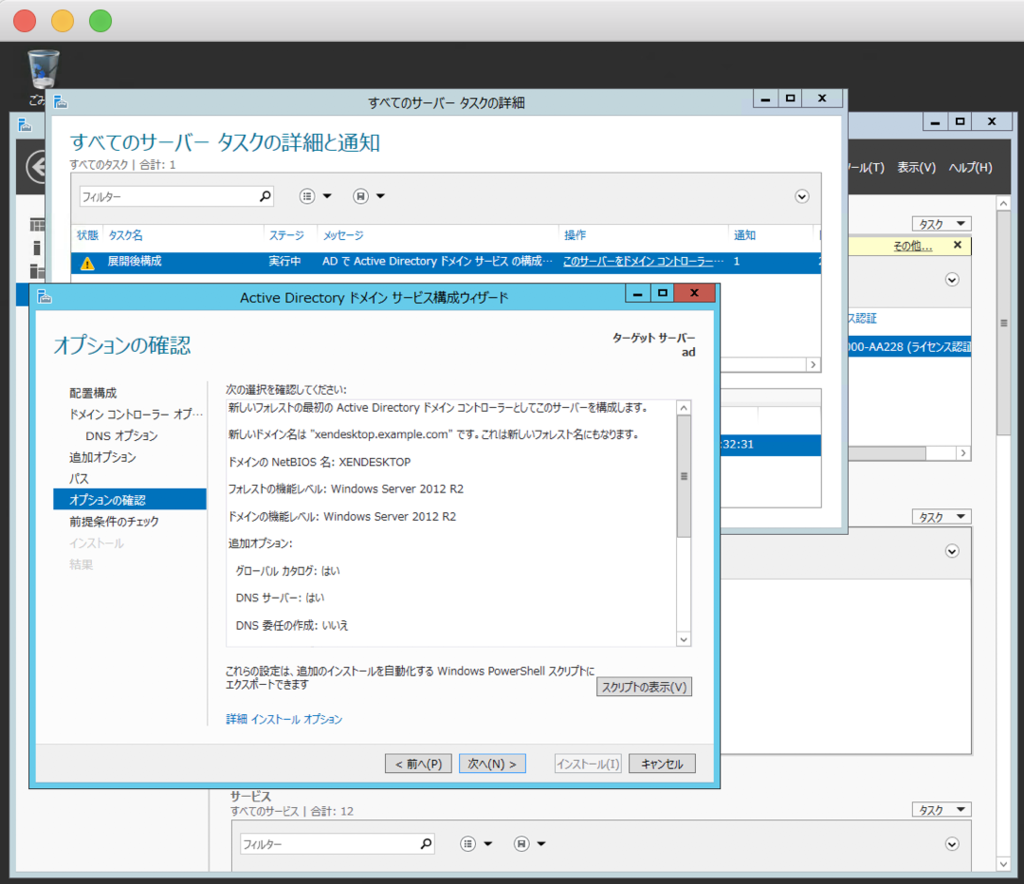
Task: Click the 前へ(P) previous button
Action: click(419, 764)
